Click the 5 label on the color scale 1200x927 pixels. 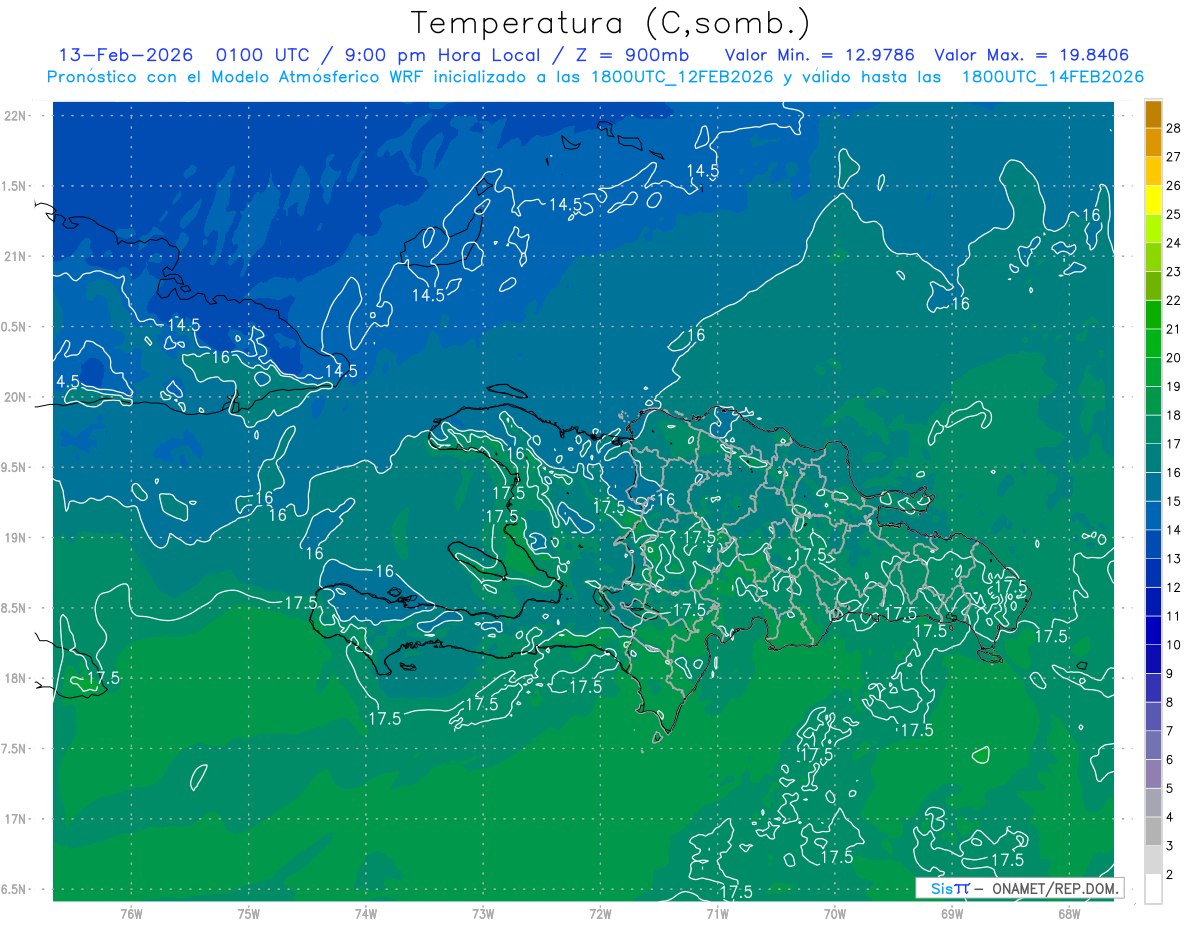point(1170,789)
